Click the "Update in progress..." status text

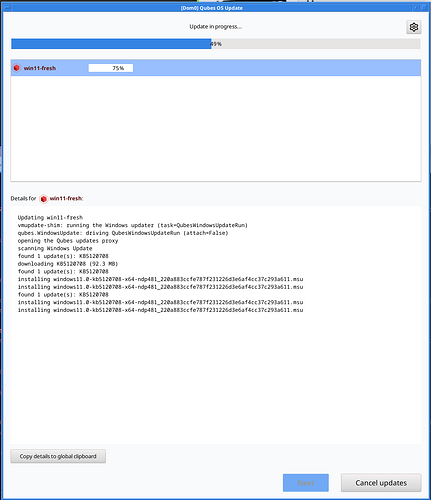pyautogui.click(x=216, y=27)
